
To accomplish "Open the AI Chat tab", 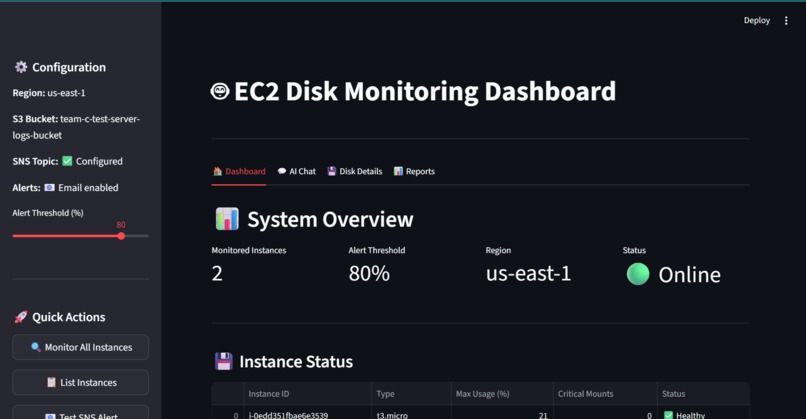I will pos(297,172).
